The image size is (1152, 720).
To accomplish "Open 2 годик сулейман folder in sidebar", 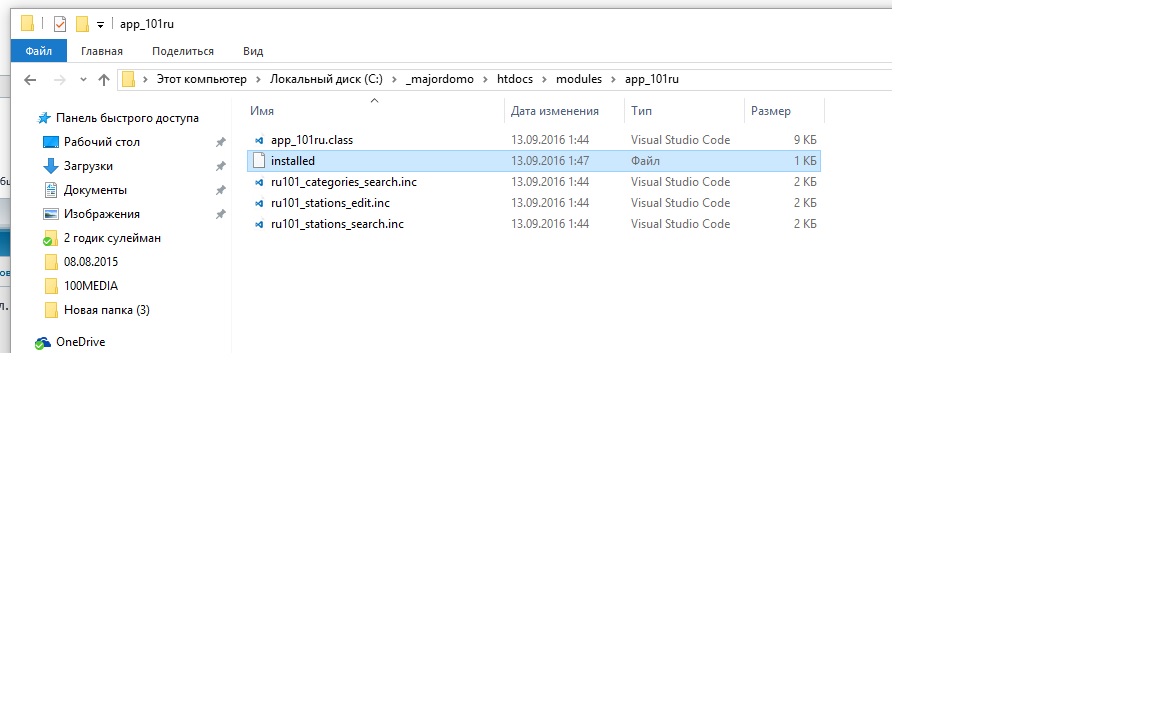I will [x=112, y=238].
